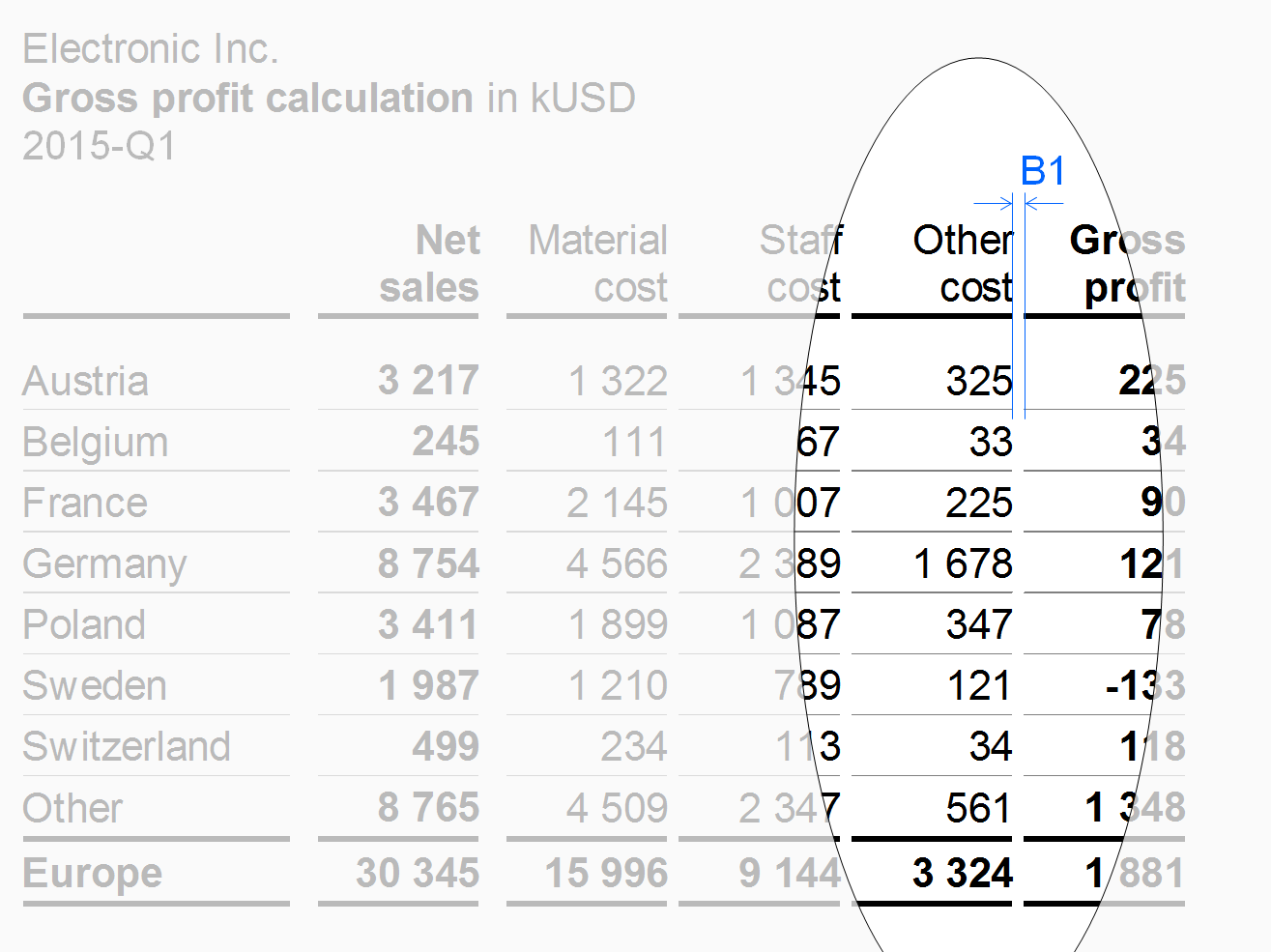1271x952 pixels.
Task: Click the Austria row label
Action: pyautogui.click(x=85, y=381)
